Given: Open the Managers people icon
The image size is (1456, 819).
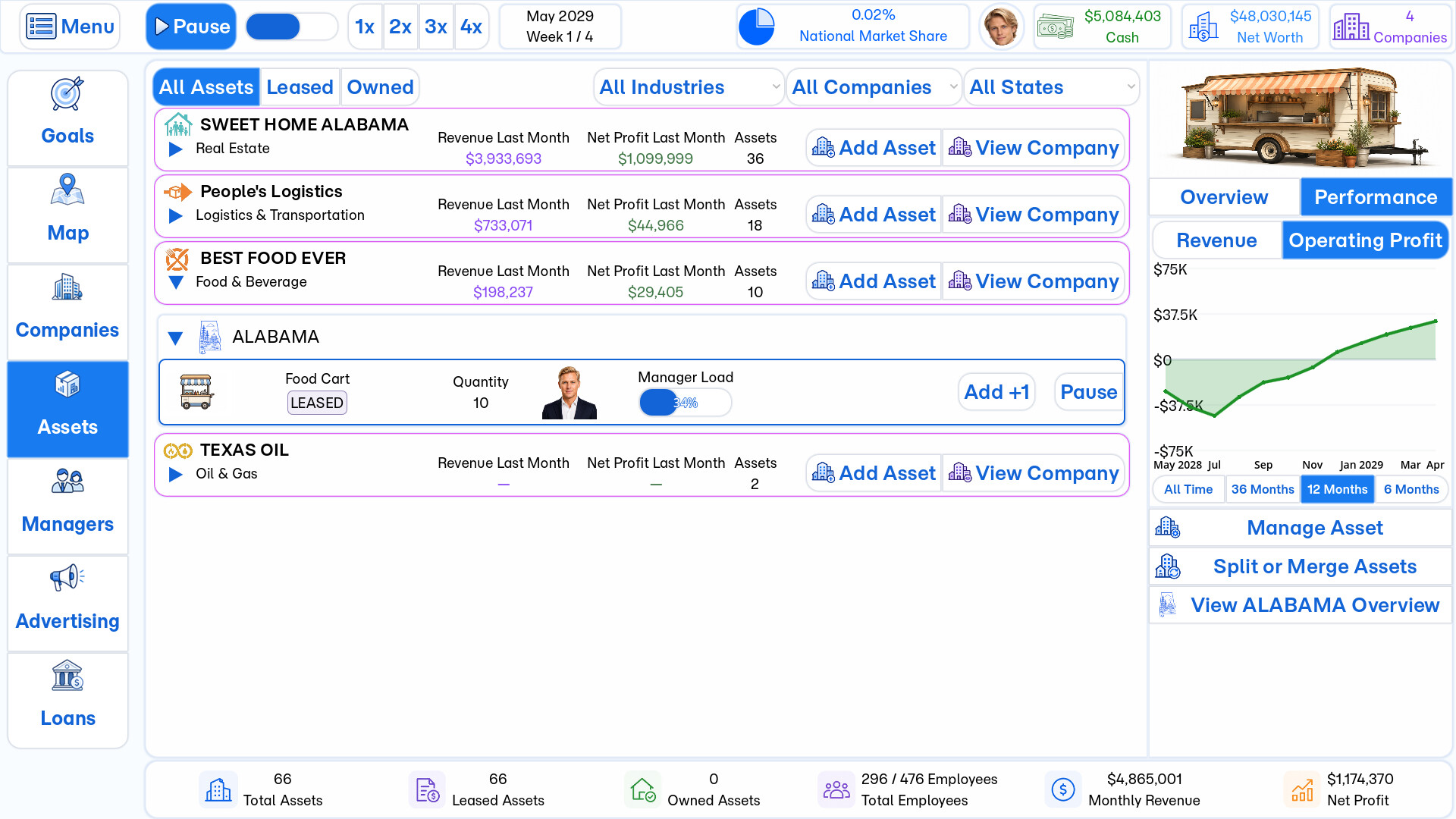Looking at the screenshot, I should [x=67, y=482].
